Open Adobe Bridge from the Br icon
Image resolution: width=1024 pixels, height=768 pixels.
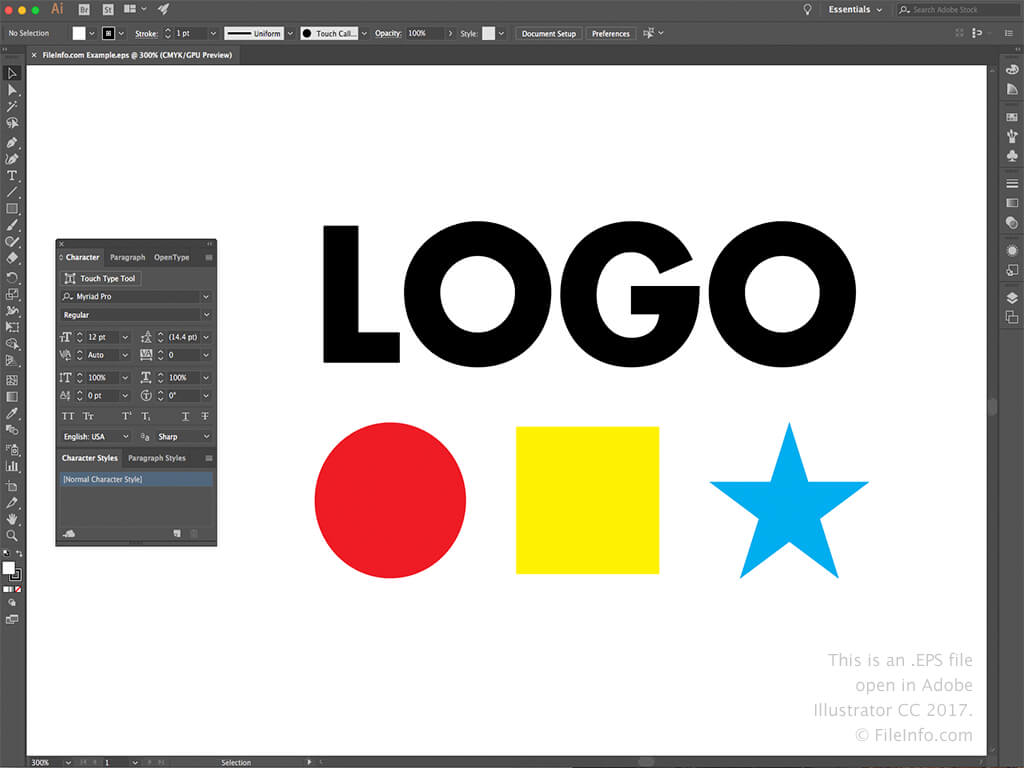coord(84,9)
